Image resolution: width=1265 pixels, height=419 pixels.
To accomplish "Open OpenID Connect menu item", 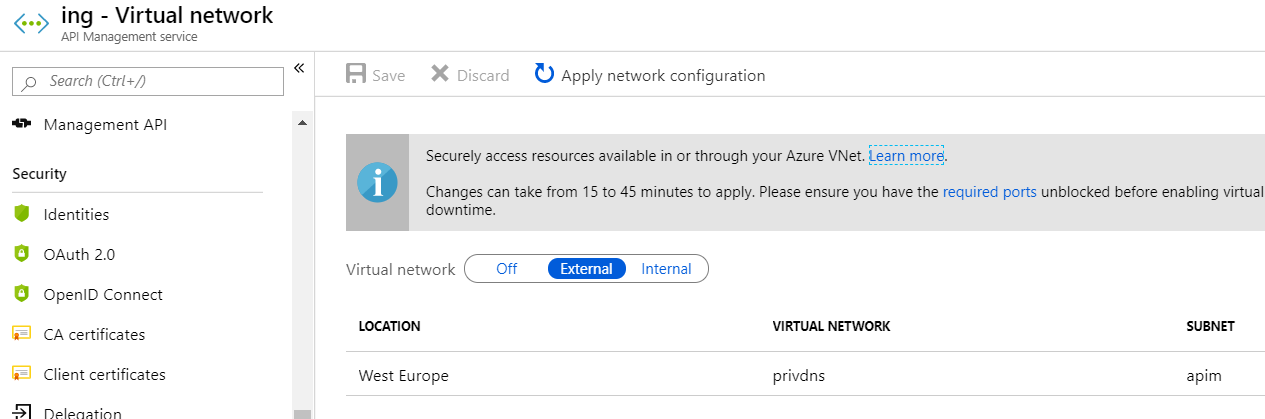I will pos(103,295).
